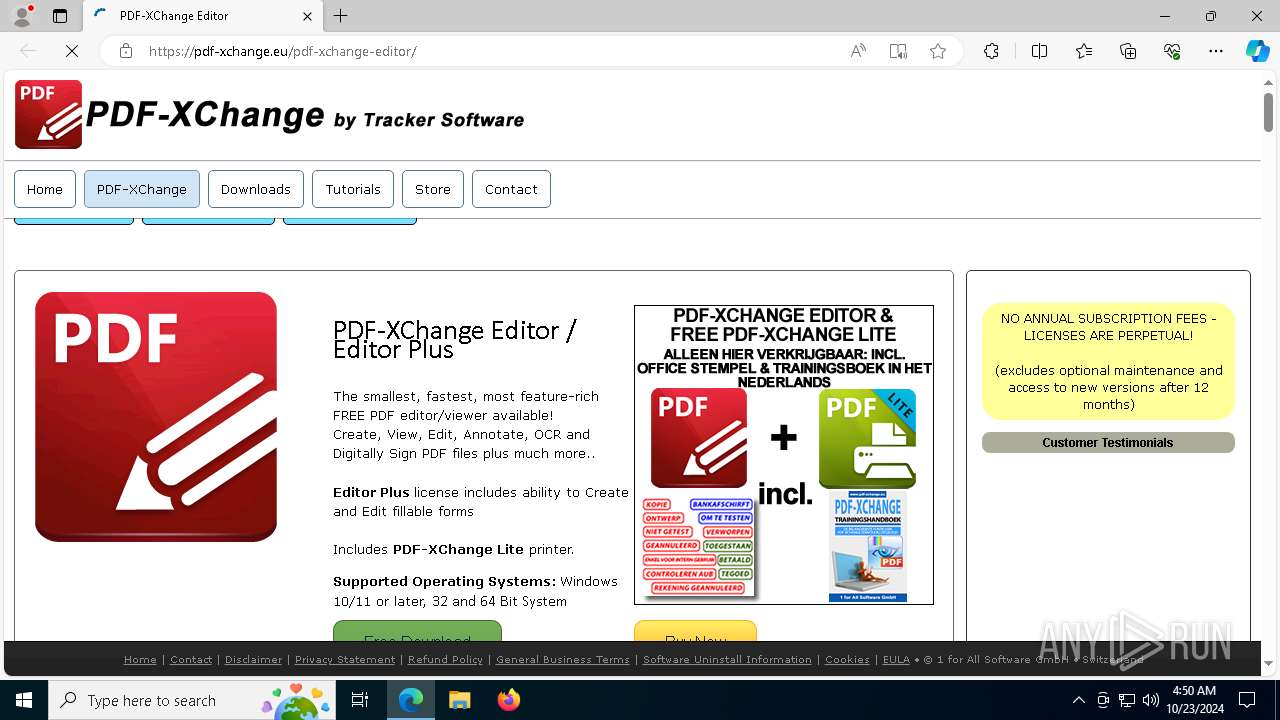
Task: Open Browser essentials icon
Action: [x=1172, y=51]
